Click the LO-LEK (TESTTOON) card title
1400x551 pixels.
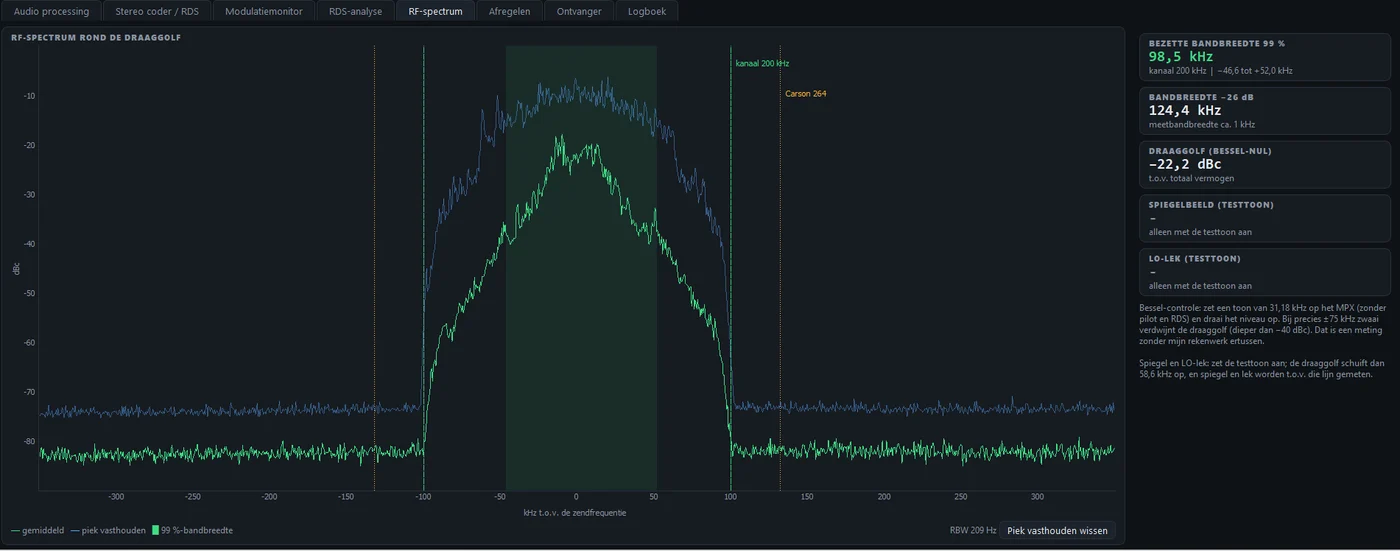[1195, 259]
